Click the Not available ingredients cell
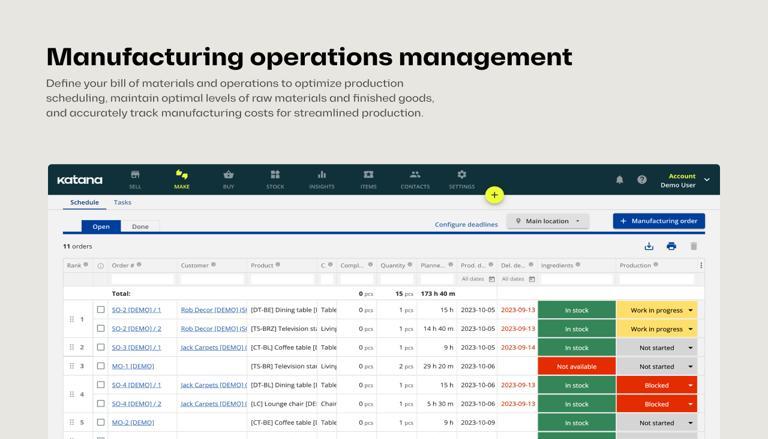This screenshot has width=768, height=439. coord(576,366)
